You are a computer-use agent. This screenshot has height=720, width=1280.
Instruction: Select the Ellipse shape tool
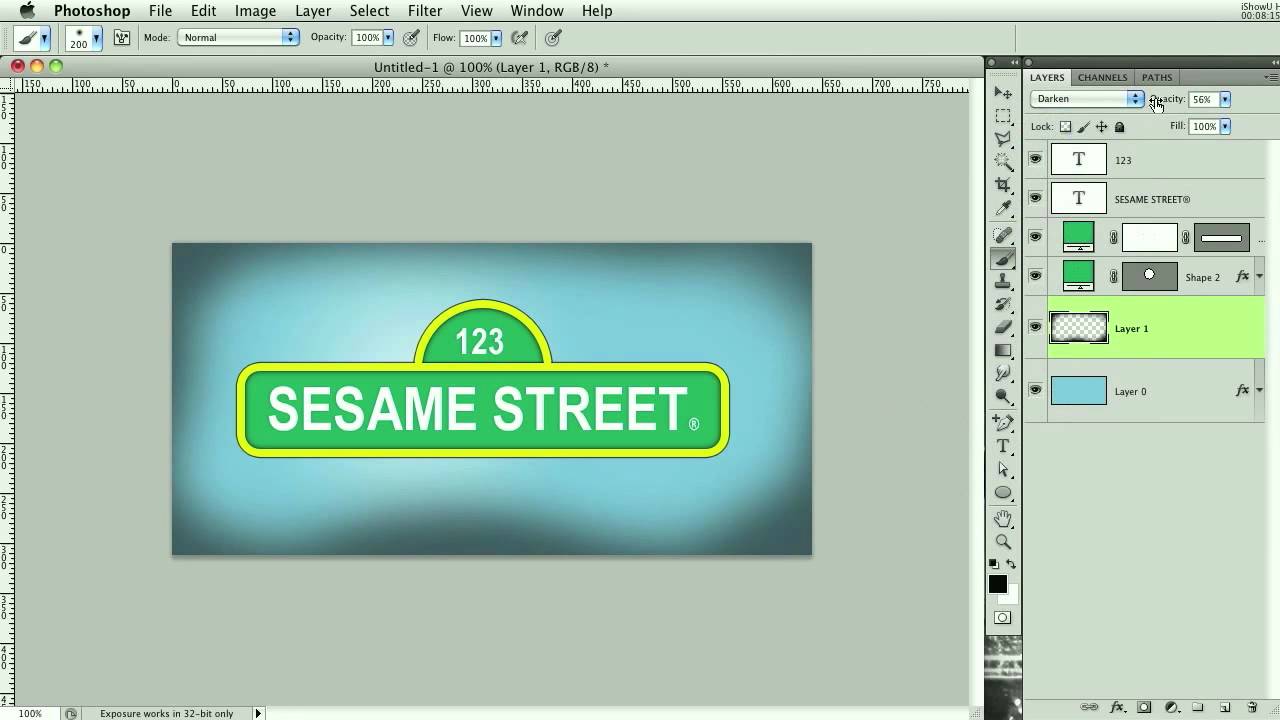point(1003,492)
